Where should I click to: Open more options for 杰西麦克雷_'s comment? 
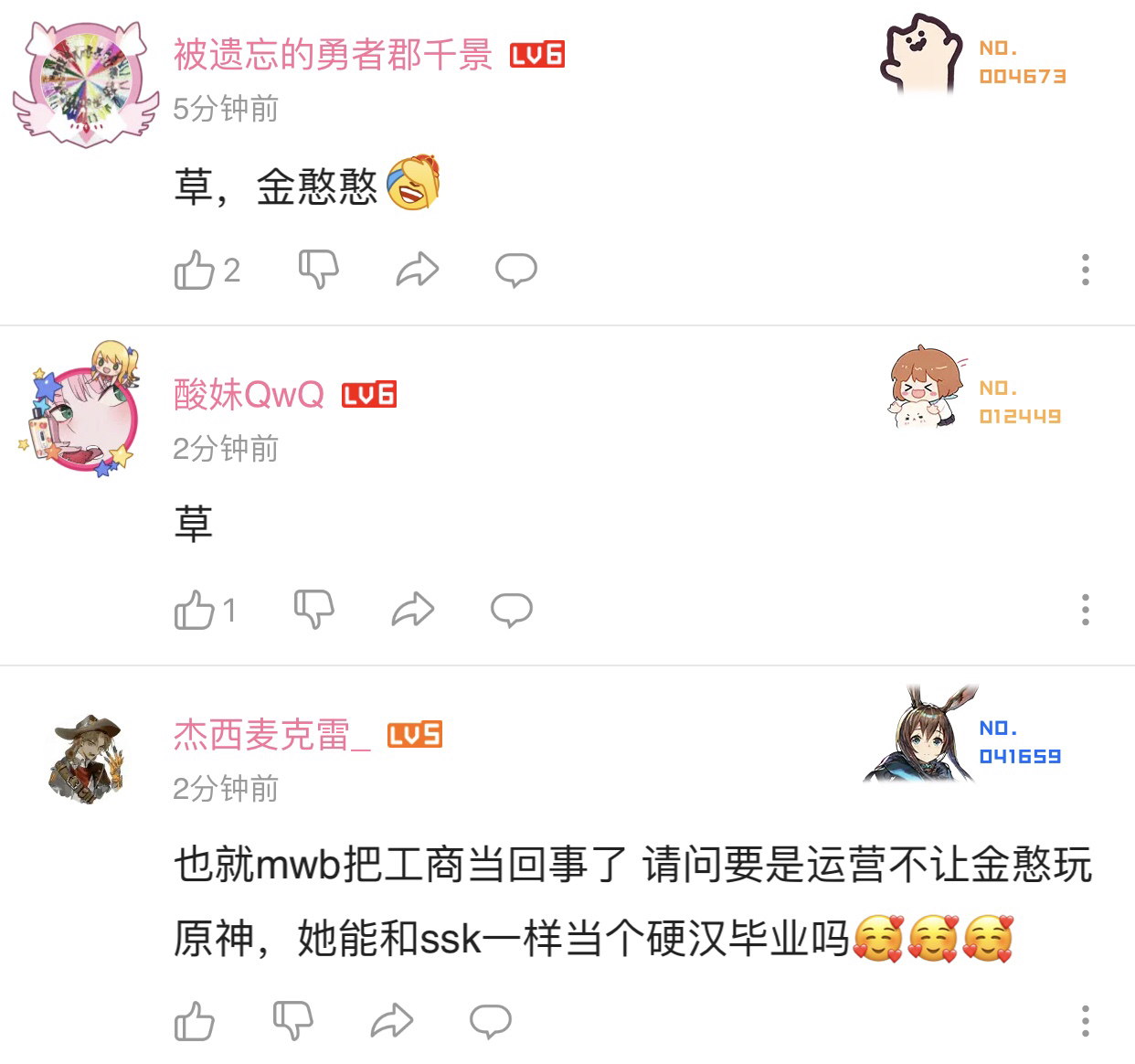(x=1086, y=1021)
